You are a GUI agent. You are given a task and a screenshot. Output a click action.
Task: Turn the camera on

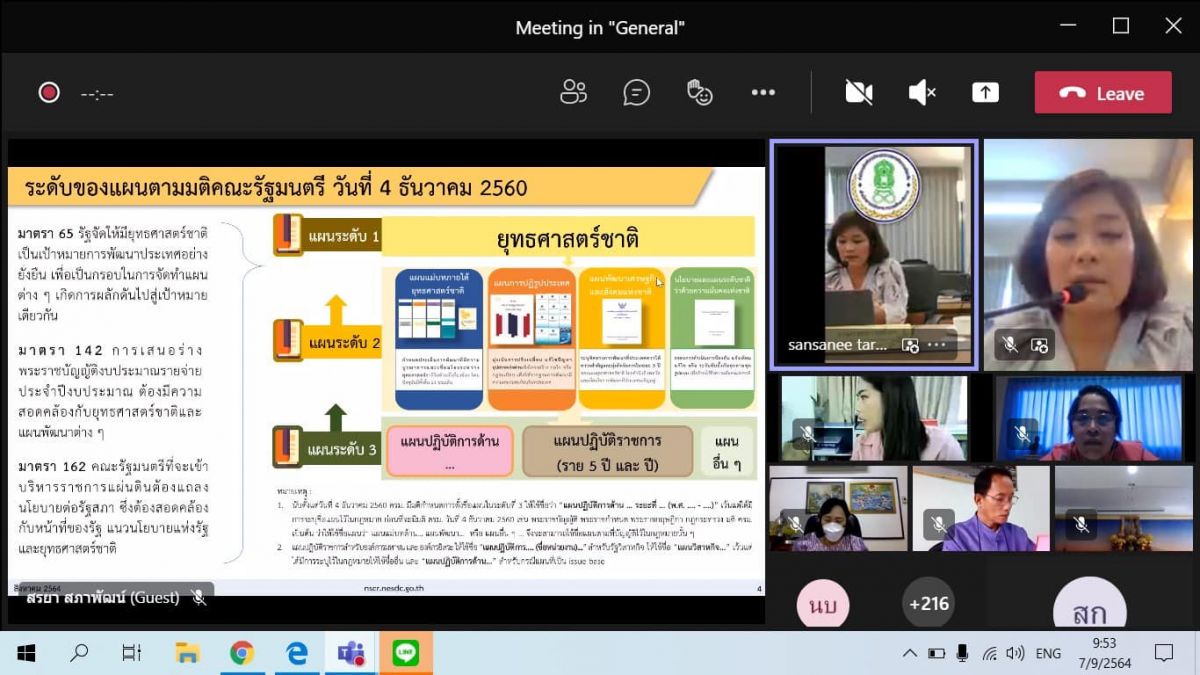[x=858, y=93]
